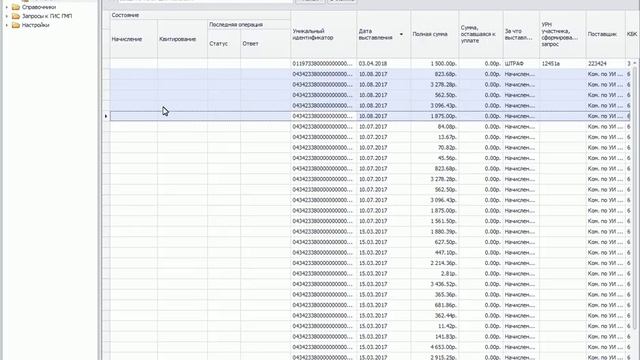Select the row with amount 13.67р.
This screenshot has height=360, width=640.
[371, 137]
